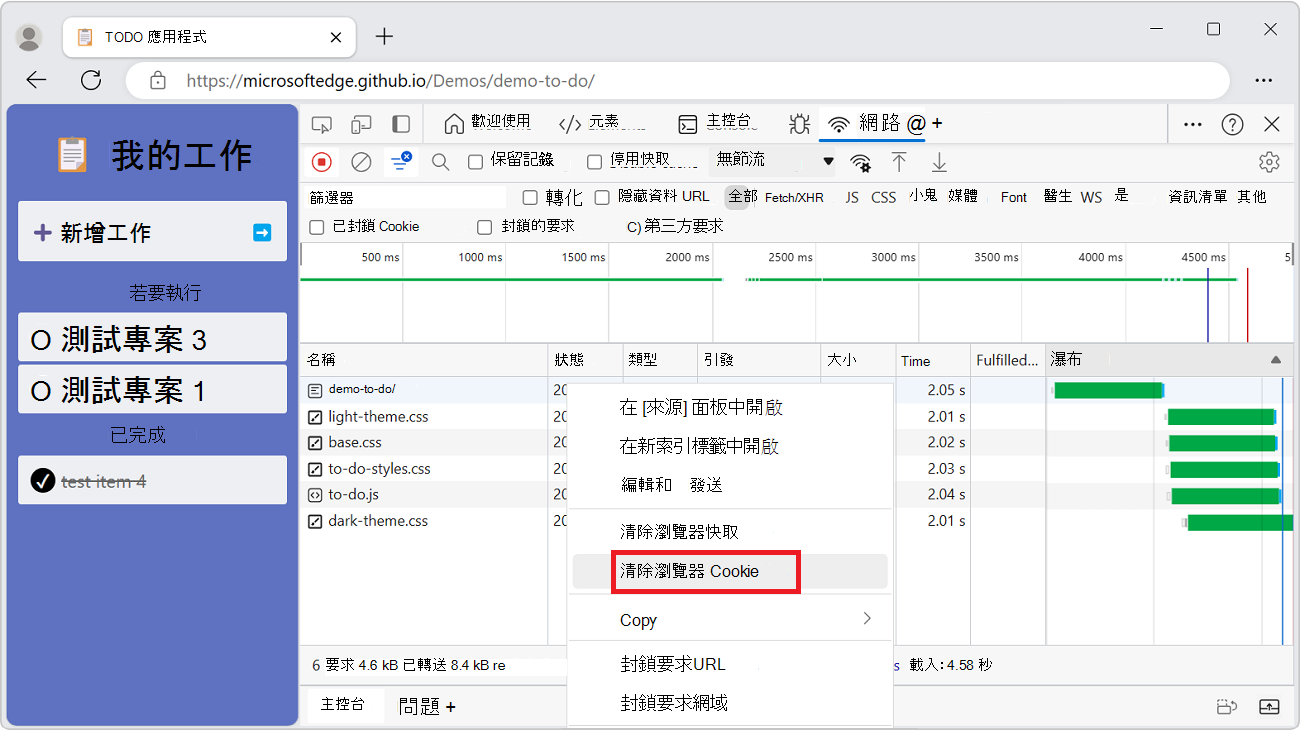The image size is (1300, 730).
Task: Toggle device emulation mode
Action: tap(362, 122)
